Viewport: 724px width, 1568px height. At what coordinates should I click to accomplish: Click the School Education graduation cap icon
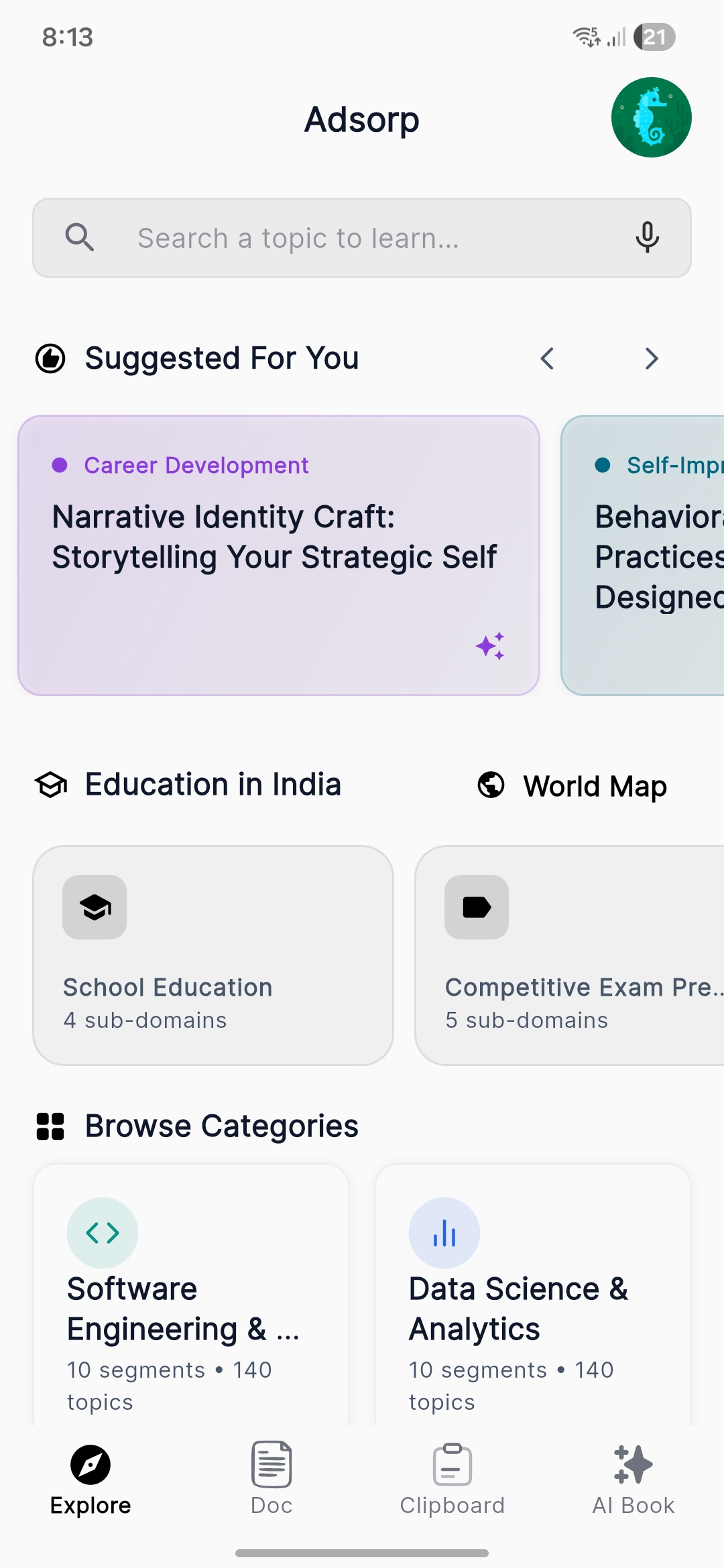click(x=95, y=907)
